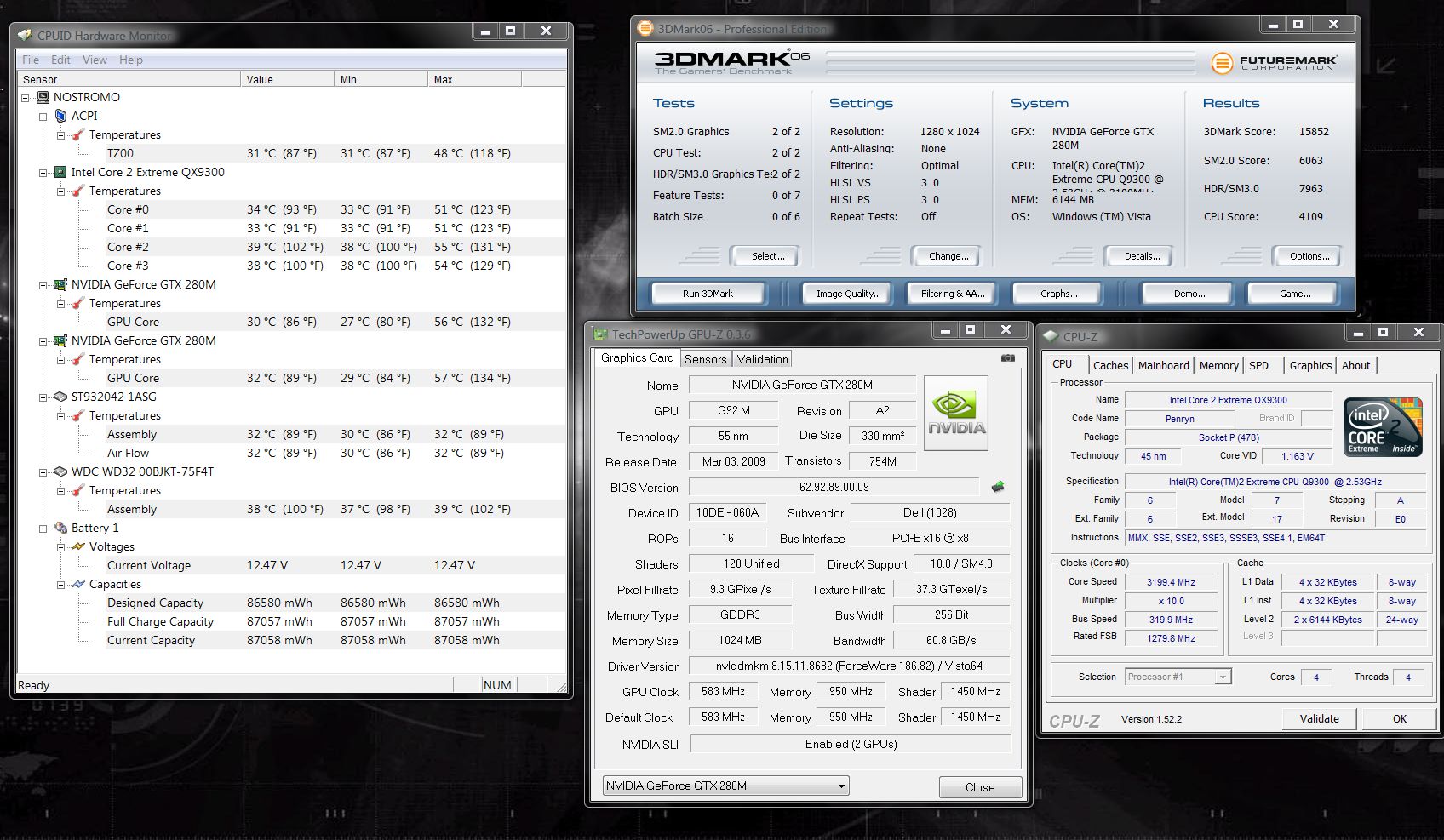Click the Intel Core 2 Extreme QX9300 chip icon

pyautogui.click(x=60, y=172)
